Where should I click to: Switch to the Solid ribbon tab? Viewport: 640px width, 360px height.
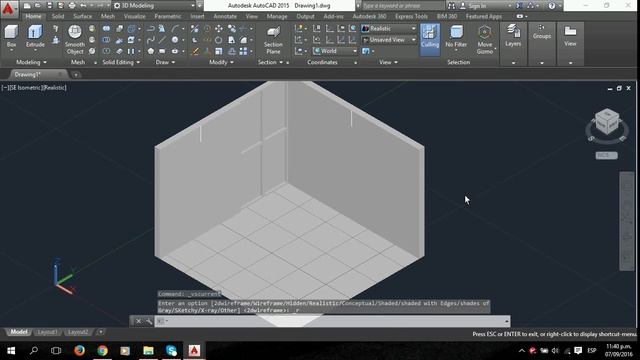pos(58,16)
